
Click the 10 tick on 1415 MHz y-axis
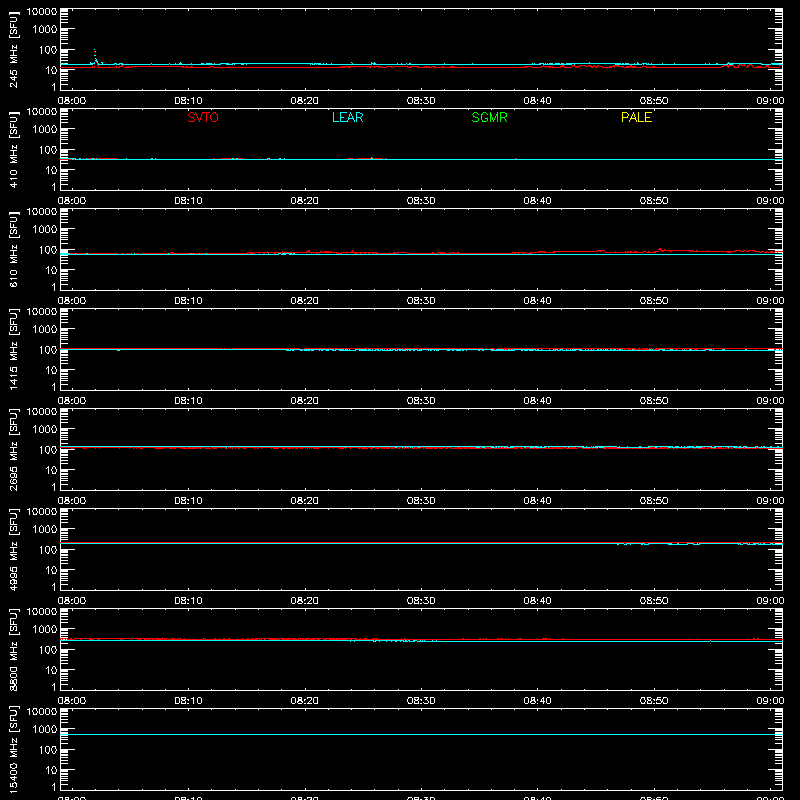pos(52,370)
